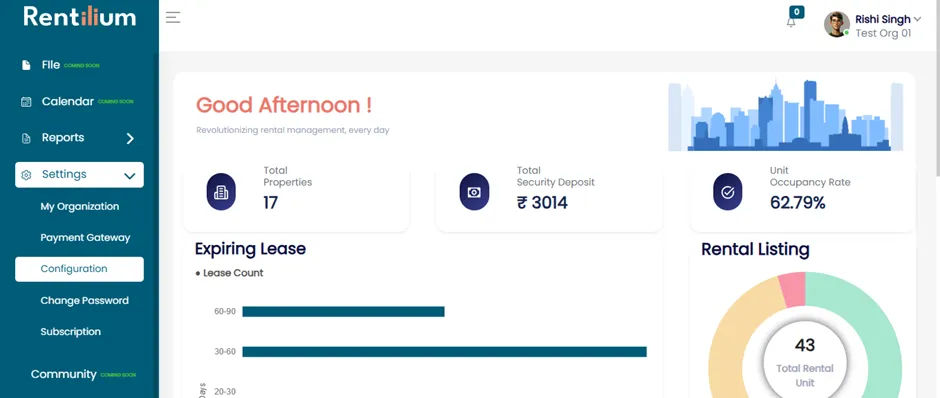Open the Subscription page
Screen dimensions: 940x398
[x=71, y=332]
